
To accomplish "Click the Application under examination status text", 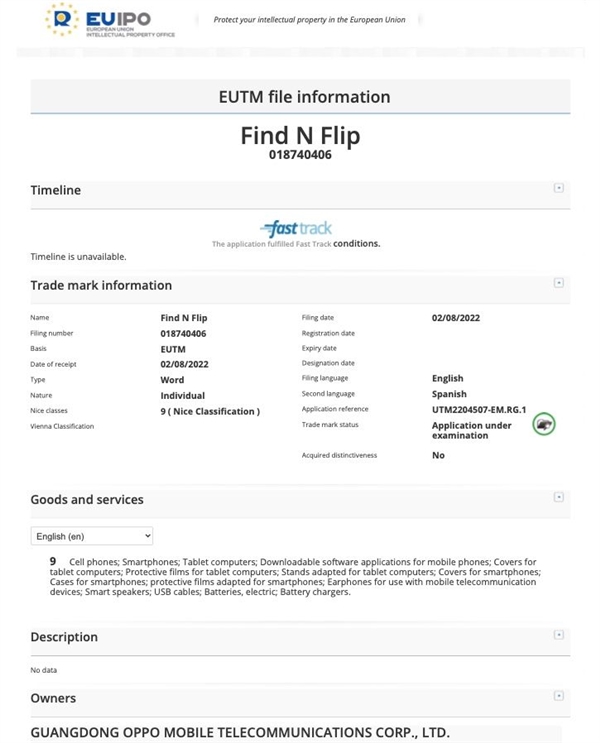I will 472,430.
